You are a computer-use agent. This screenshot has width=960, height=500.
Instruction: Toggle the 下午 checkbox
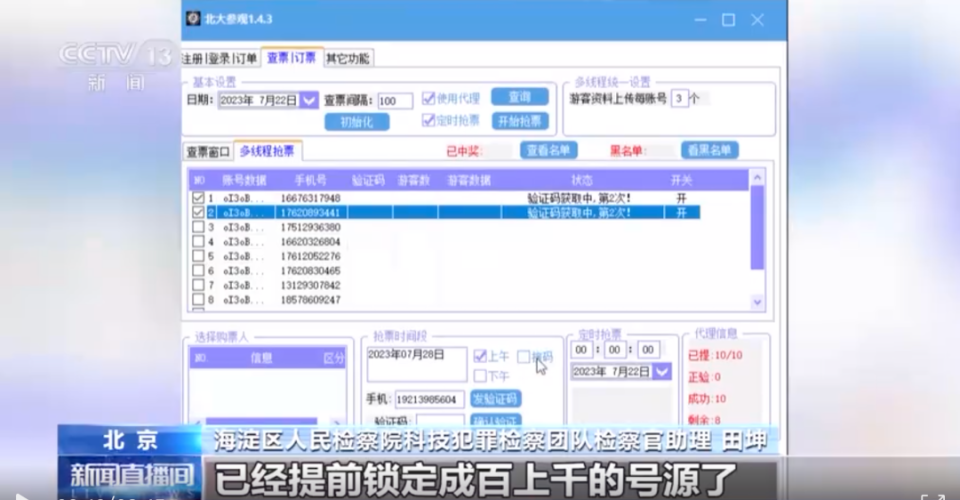[480, 375]
